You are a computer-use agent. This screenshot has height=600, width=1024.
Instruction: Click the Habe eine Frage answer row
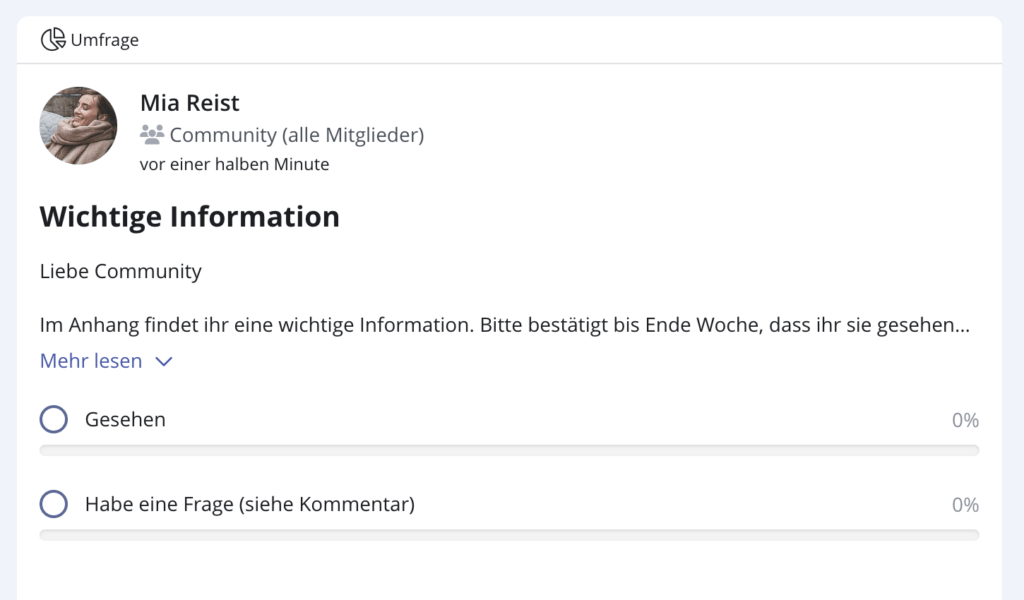click(x=251, y=504)
